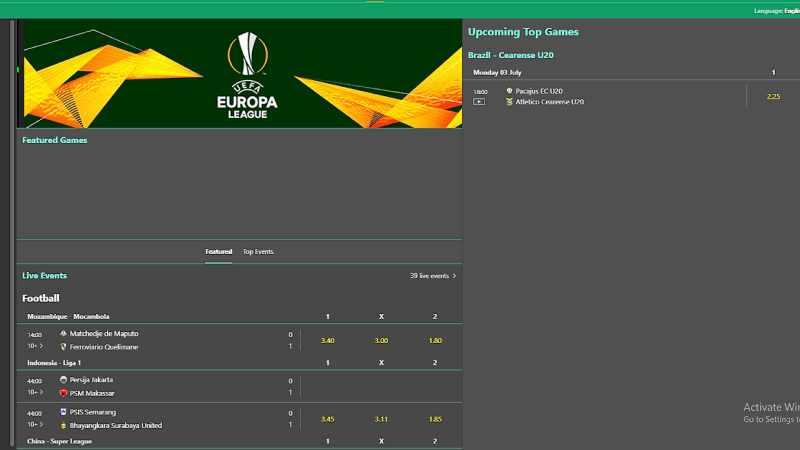Open Brazil - Cearense U20 league link
The height and width of the screenshot is (450, 800).
511,55
